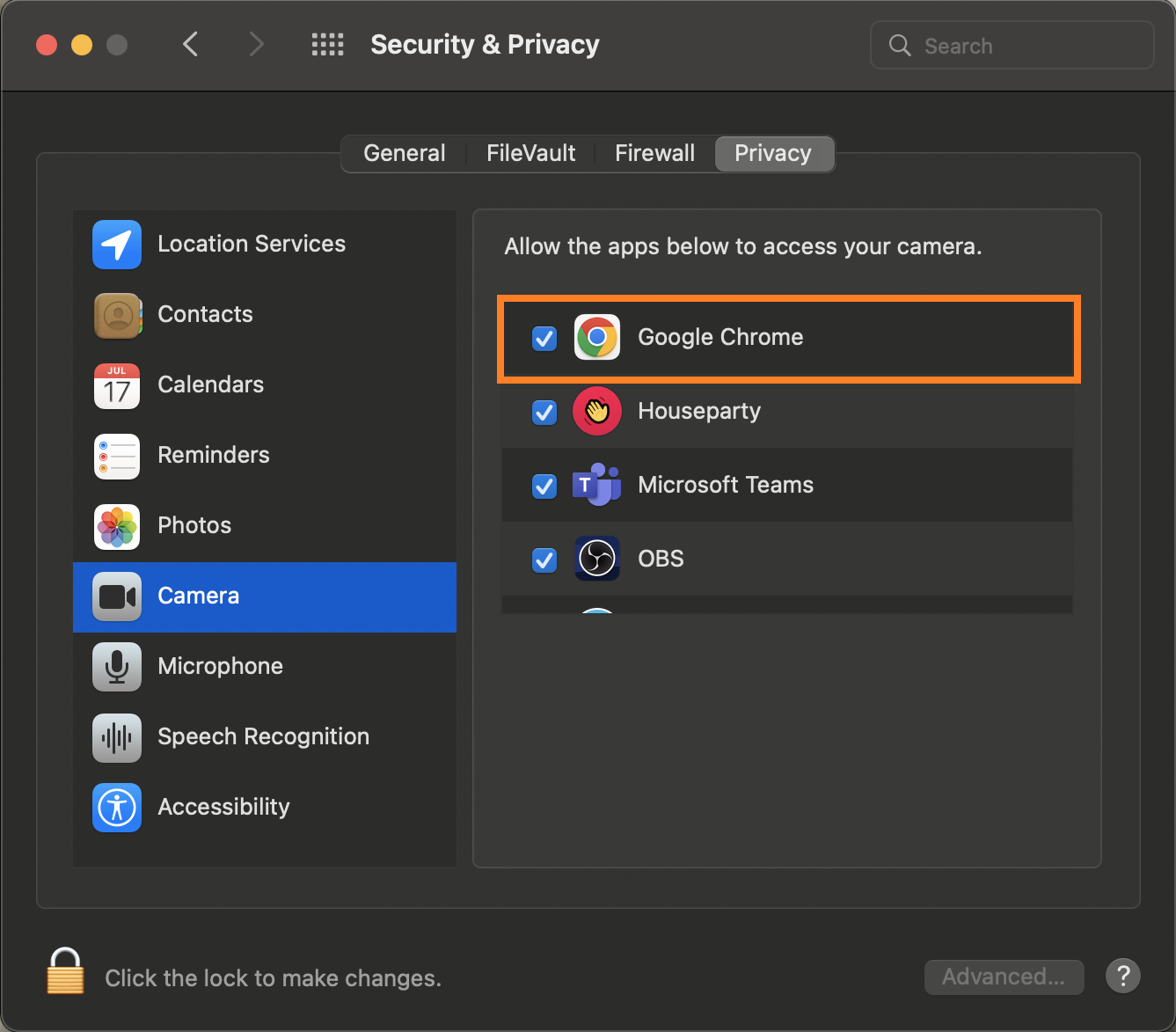Uncheck Microsoft Teams camera access

[x=544, y=486]
